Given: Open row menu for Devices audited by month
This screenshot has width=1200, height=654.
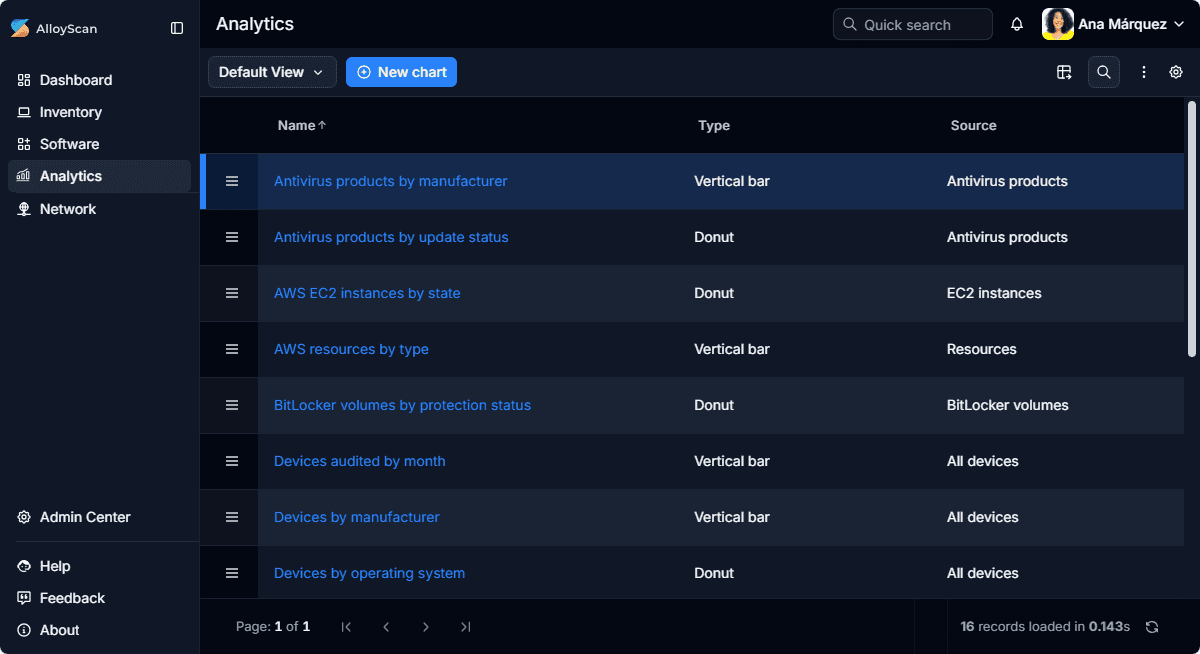Looking at the screenshot, I should 232,461.
